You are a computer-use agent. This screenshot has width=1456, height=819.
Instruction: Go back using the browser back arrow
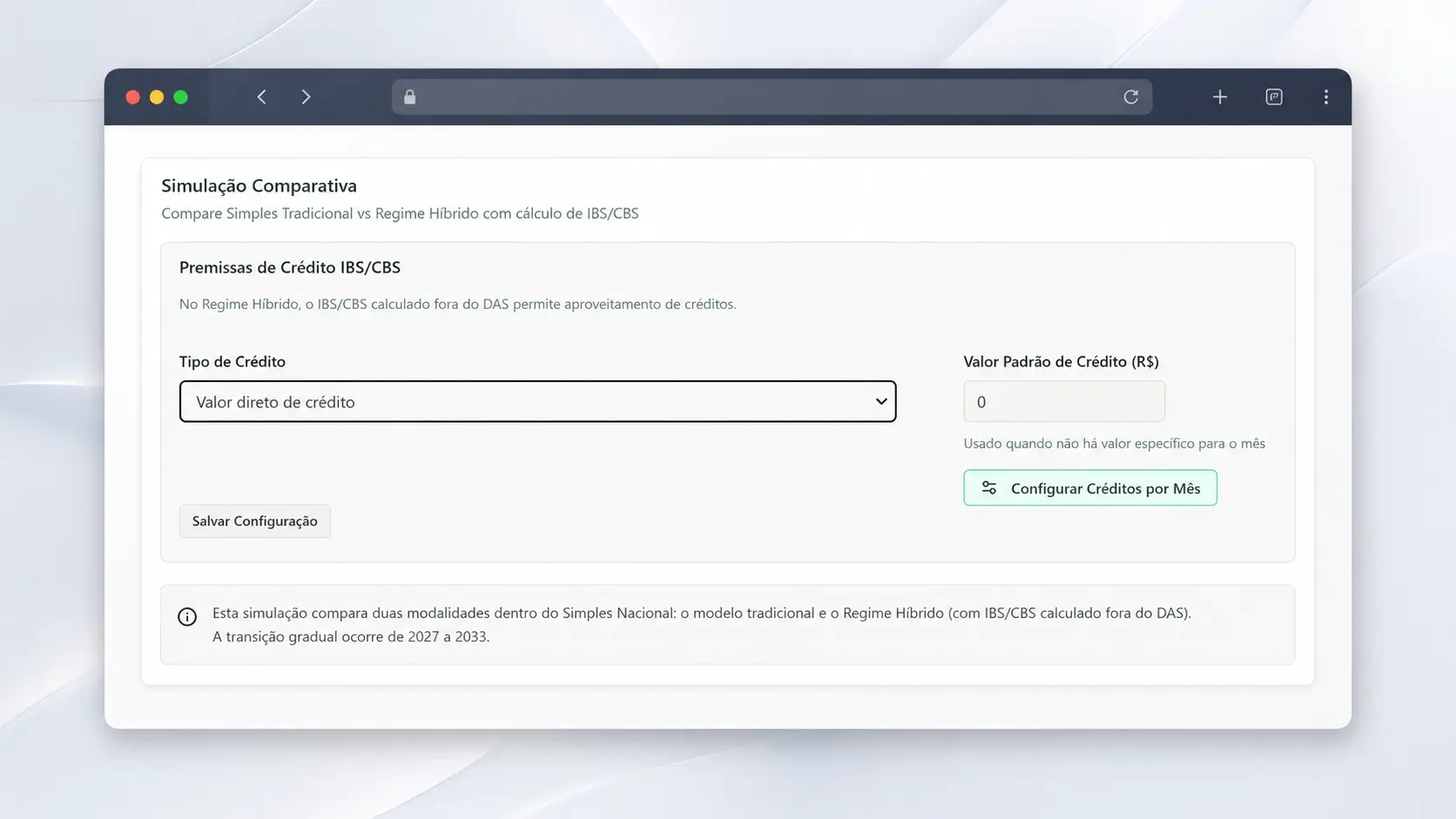[261, 97]
